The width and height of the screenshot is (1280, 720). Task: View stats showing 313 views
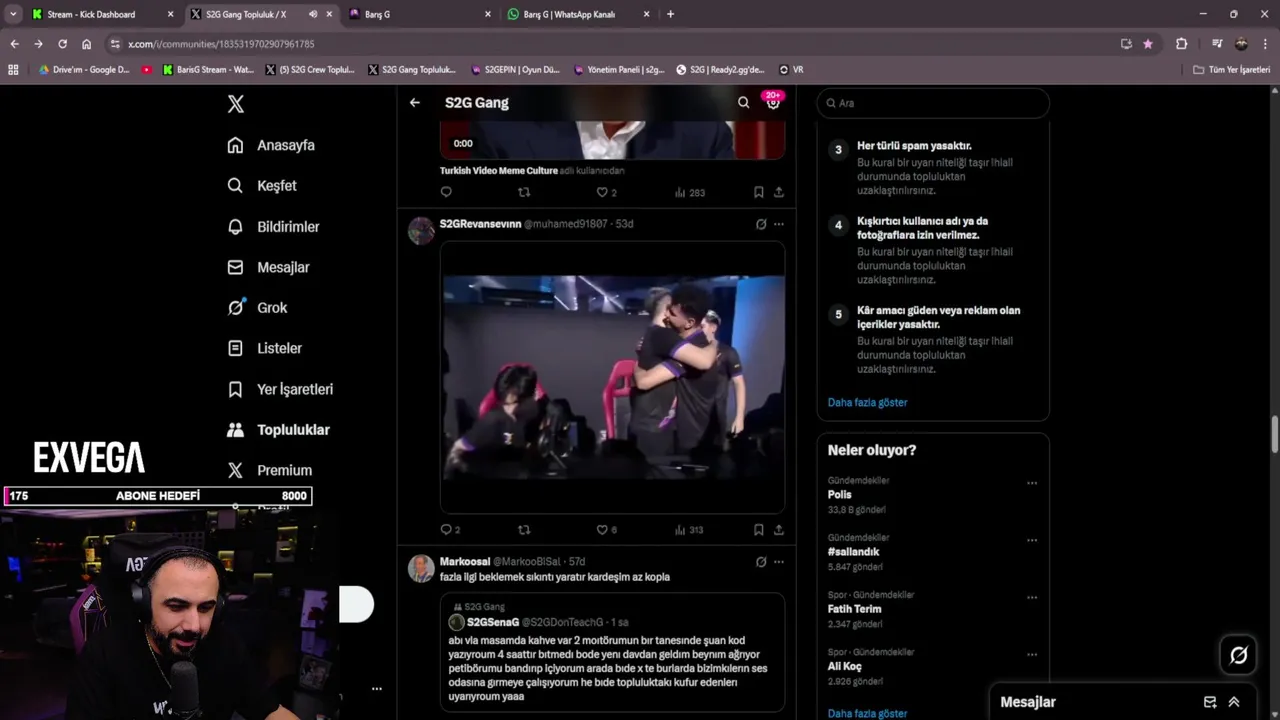pos(689,530)
